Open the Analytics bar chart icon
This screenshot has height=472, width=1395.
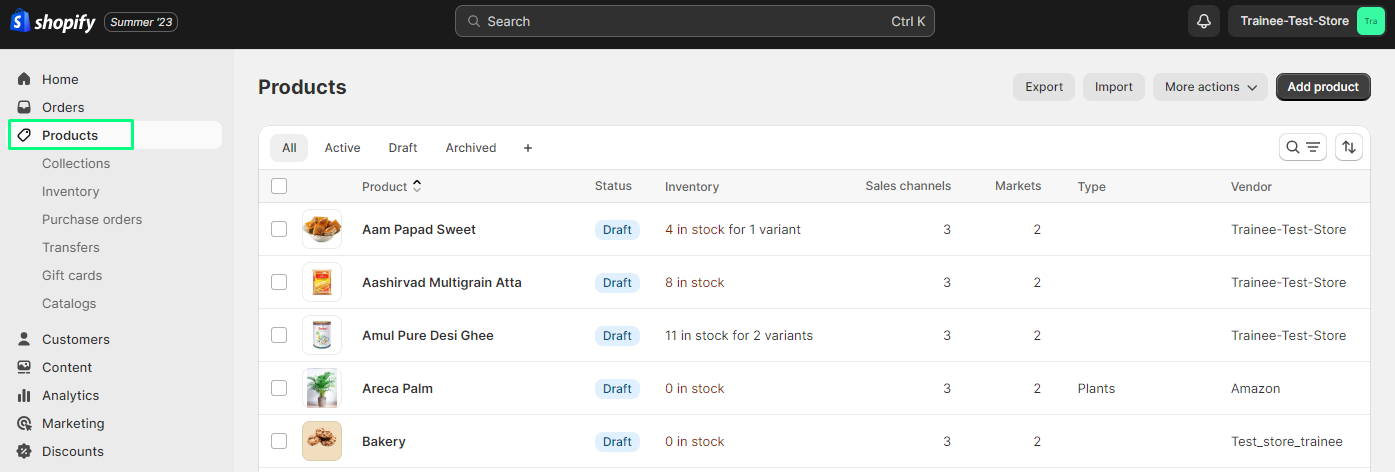pos(24,395)
